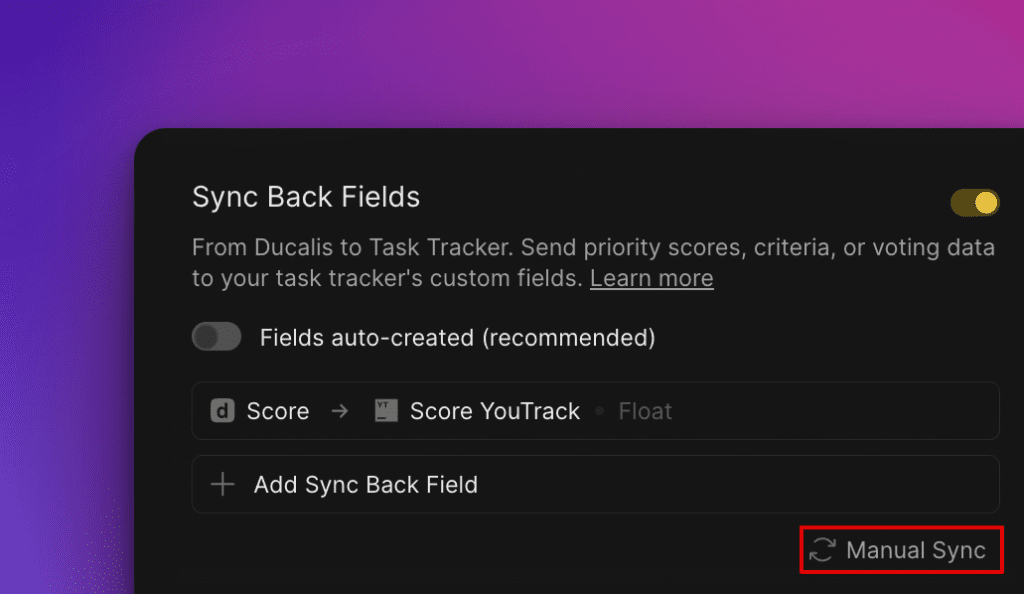Start a Manual Sync
Viewport: 1024px width, 594px height.
(x=901, y=550)
